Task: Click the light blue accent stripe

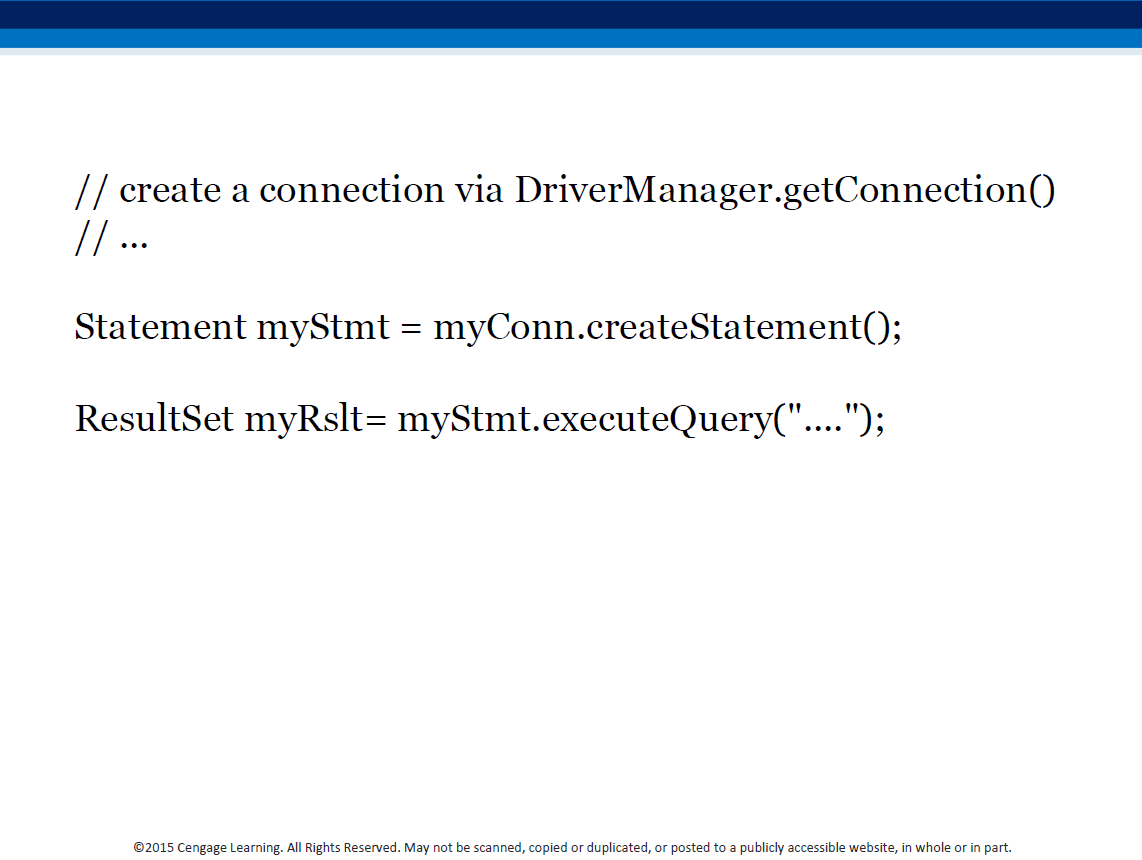Action: pyautogui.click(x=571, y=38)
